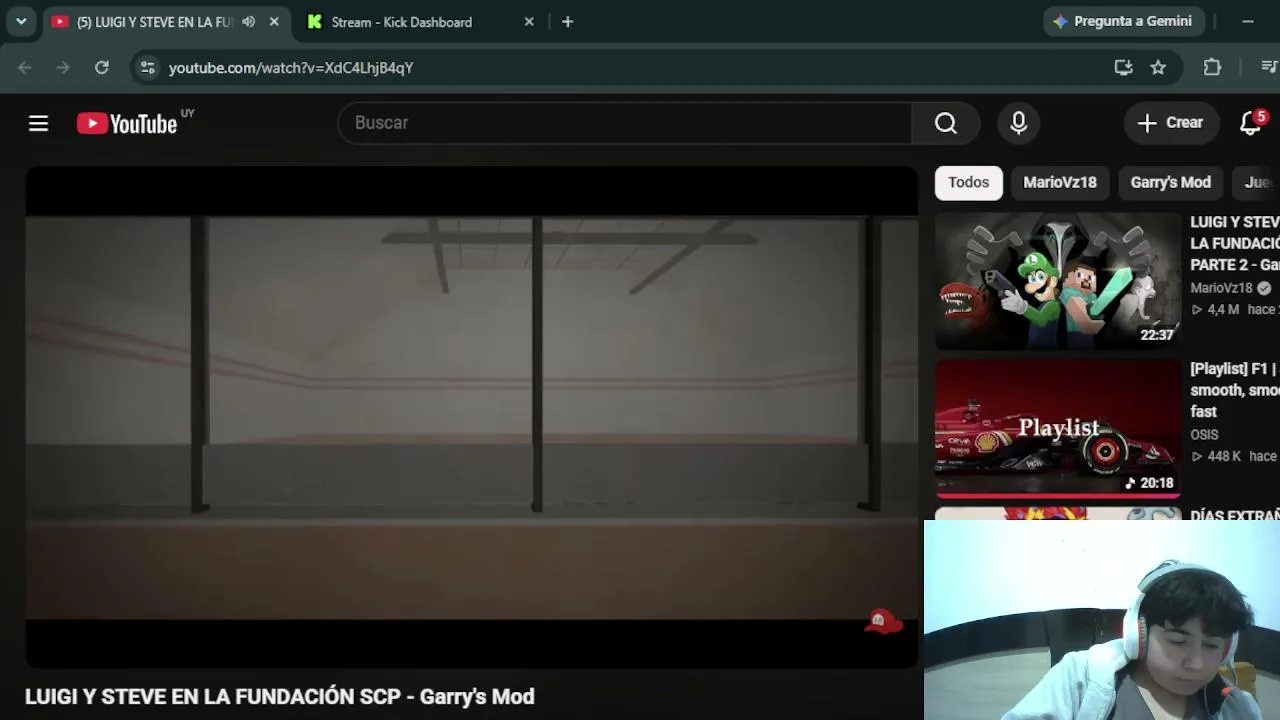The height and width of the screenshot is (720, 1280).
Task: Go forward in browser history
Action: click(63, 67)
